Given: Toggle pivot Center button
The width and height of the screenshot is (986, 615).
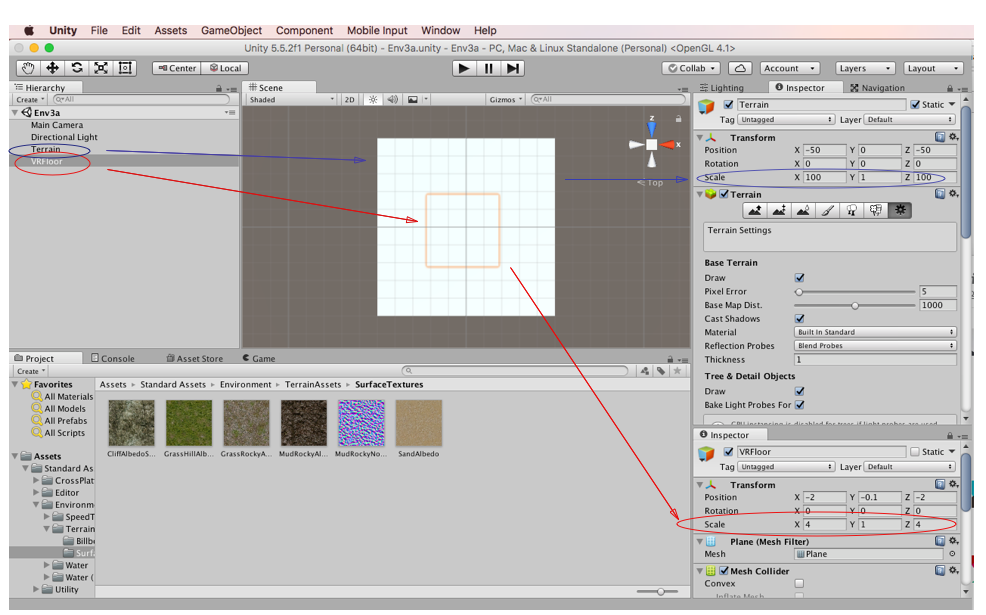Looking at the screenshot, I should pos(177,68).
